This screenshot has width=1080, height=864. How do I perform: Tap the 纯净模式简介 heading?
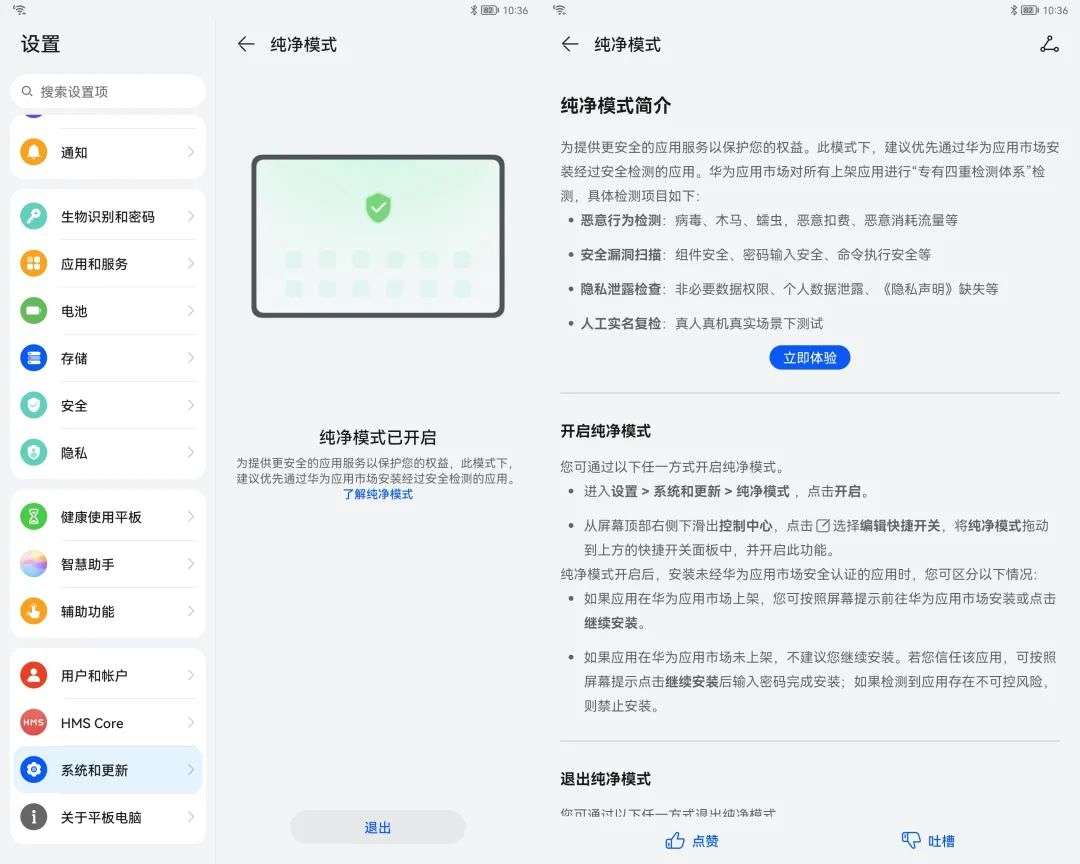point(615,105)
